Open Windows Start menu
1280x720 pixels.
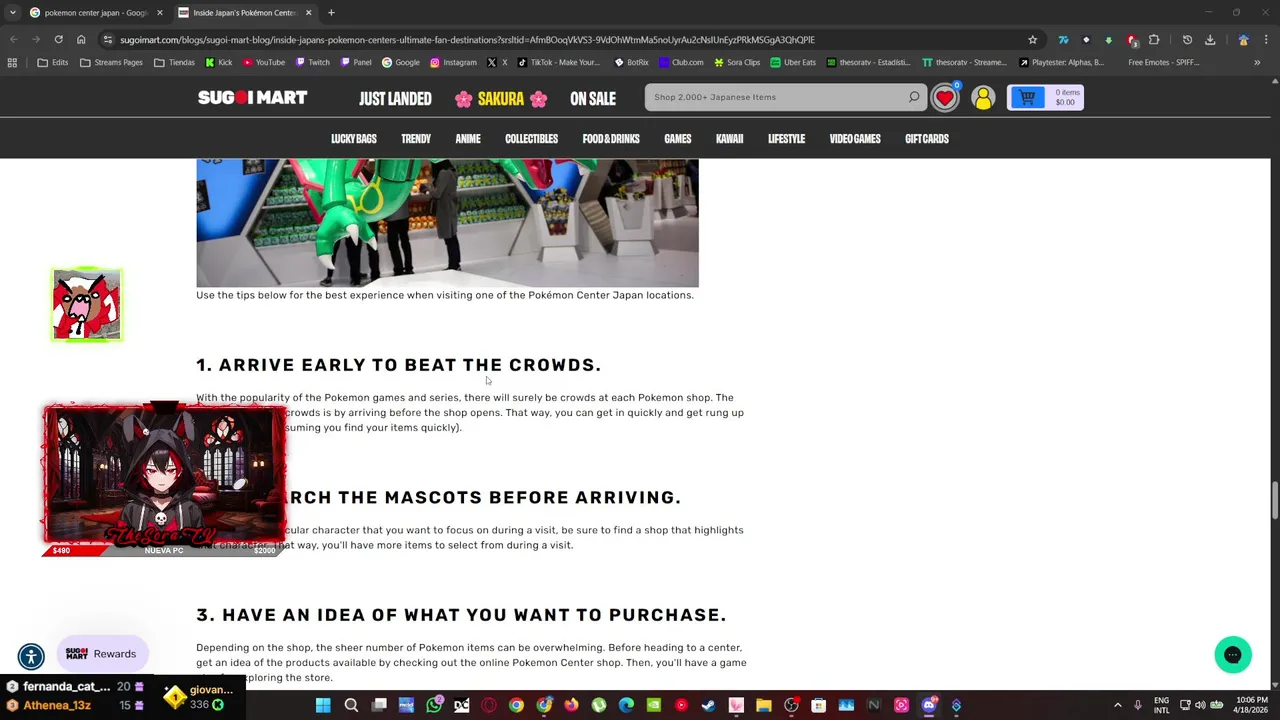(x=323, y=706)
